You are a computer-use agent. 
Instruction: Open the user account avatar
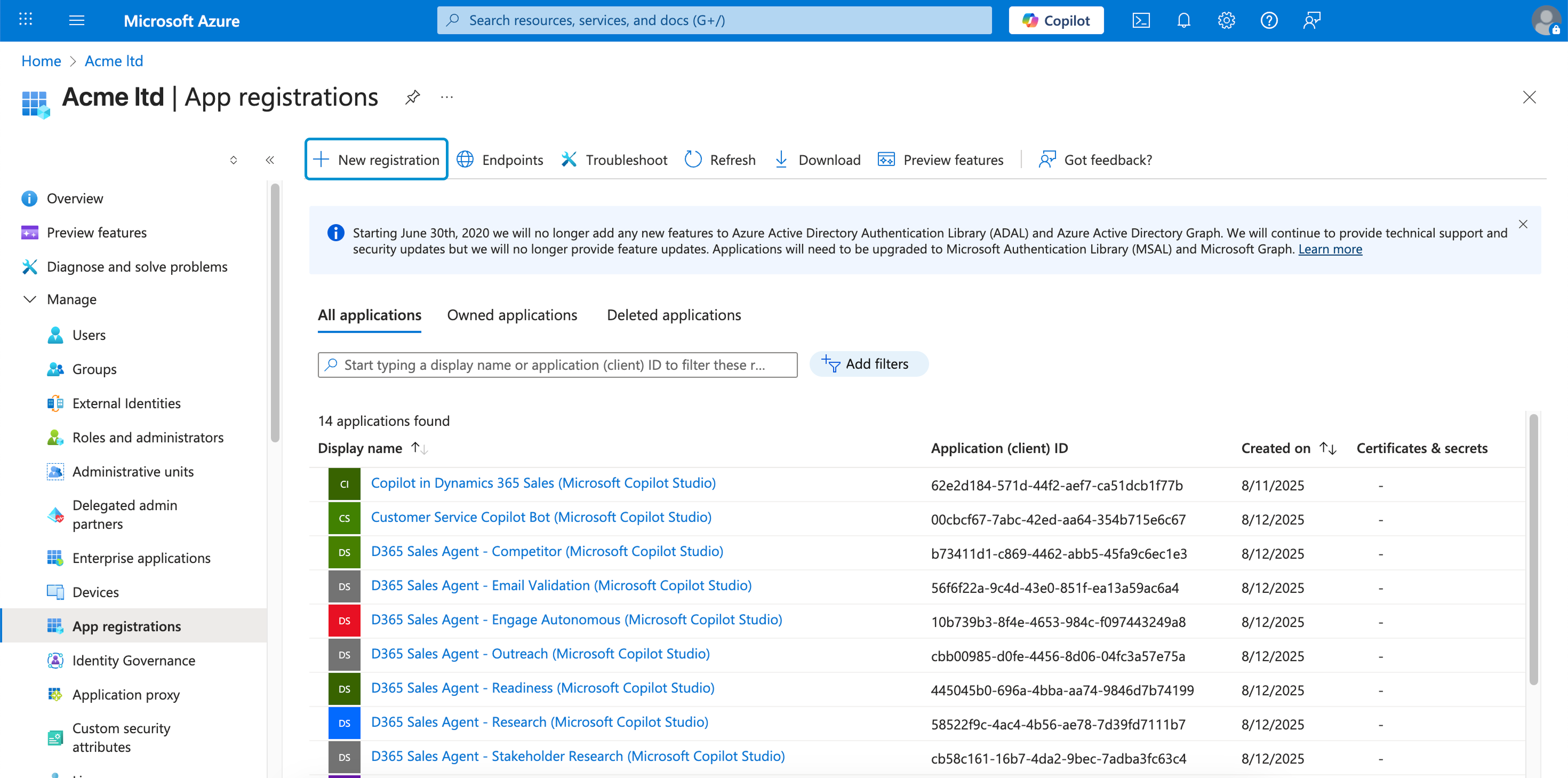pyautogui.click(x=1546, y=20)
